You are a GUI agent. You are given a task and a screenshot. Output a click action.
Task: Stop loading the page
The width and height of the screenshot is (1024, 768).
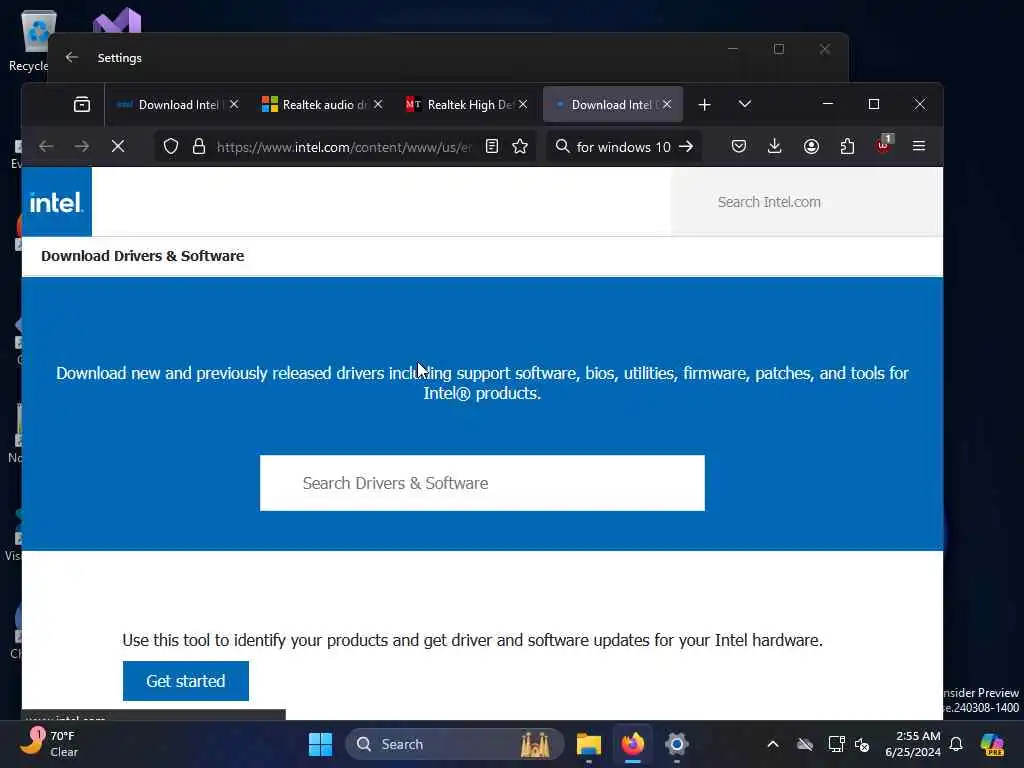tap(118, 146)
